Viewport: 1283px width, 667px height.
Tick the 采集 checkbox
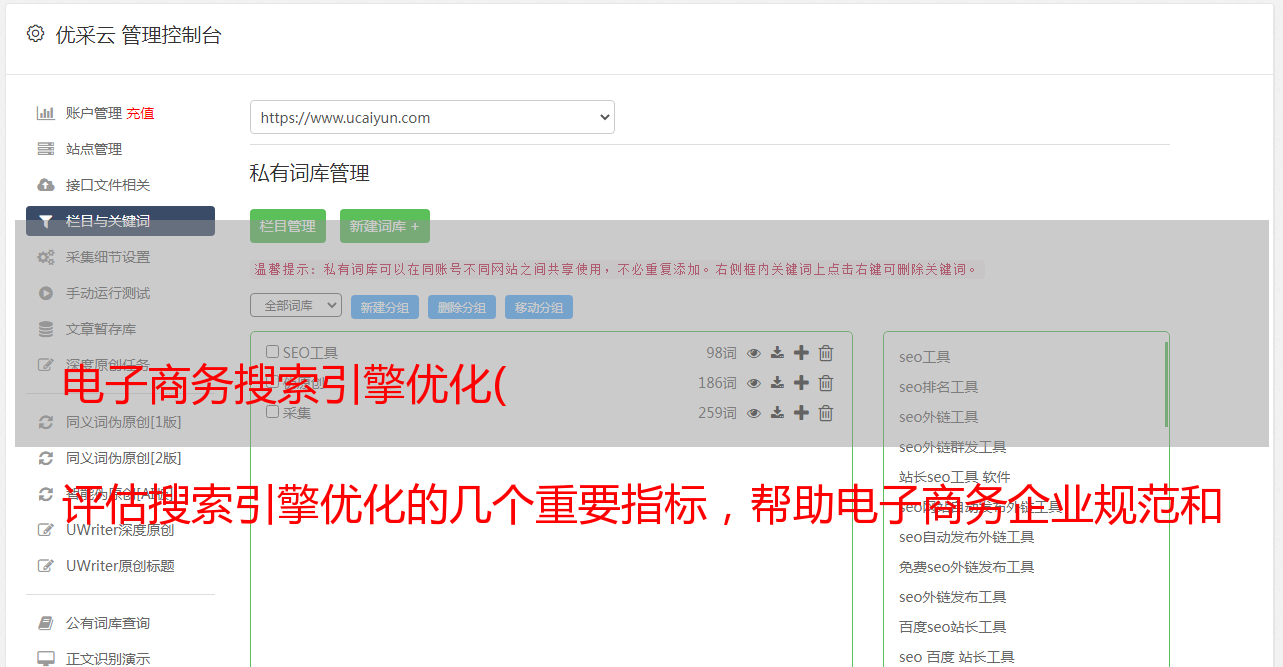pos(273,412)
